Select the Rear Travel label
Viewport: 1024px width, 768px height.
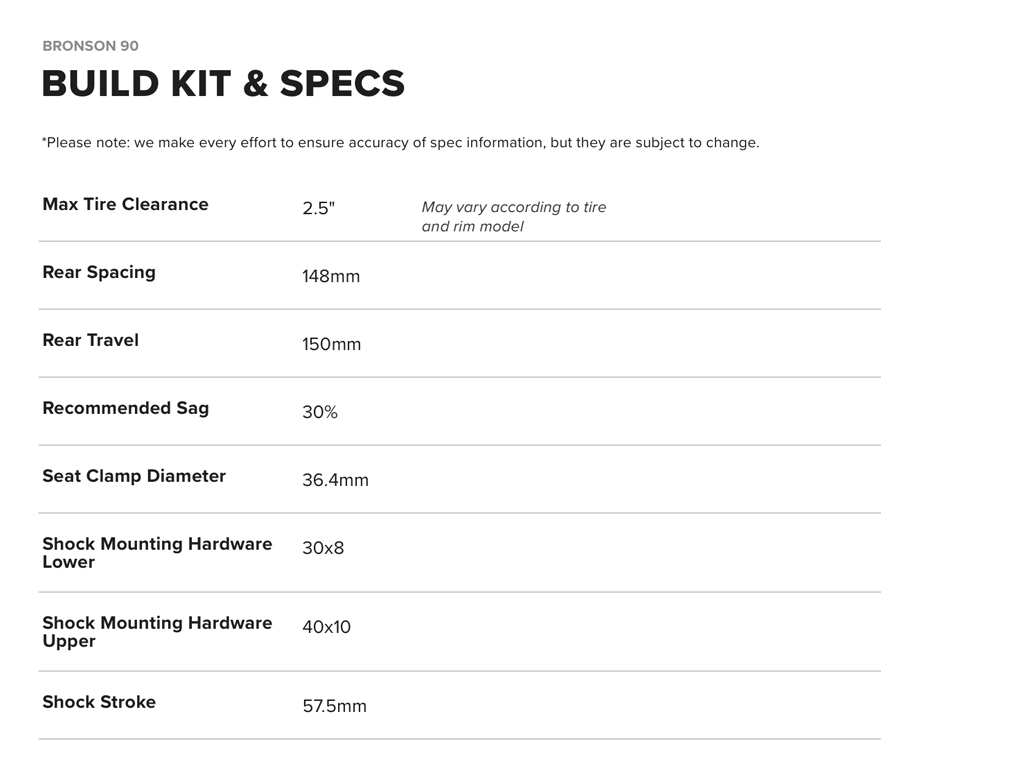pos(90,340)
